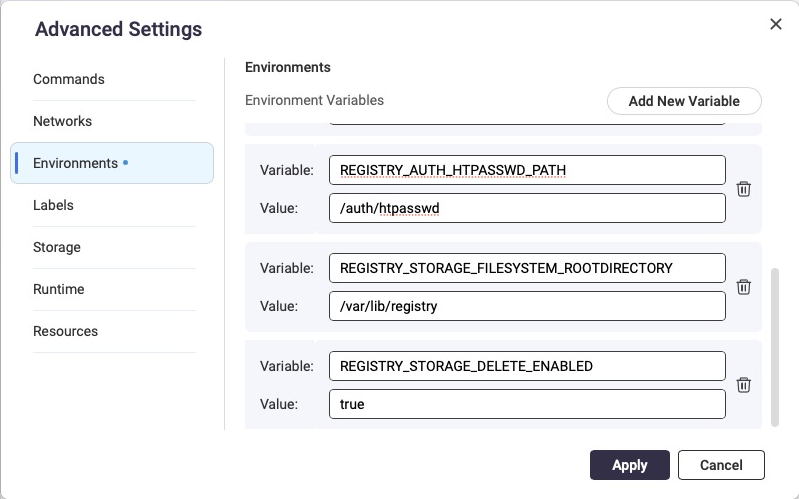Open the Commands section
Image resolution: width=799 pixels, height=499 pixels.
point(69,79)
